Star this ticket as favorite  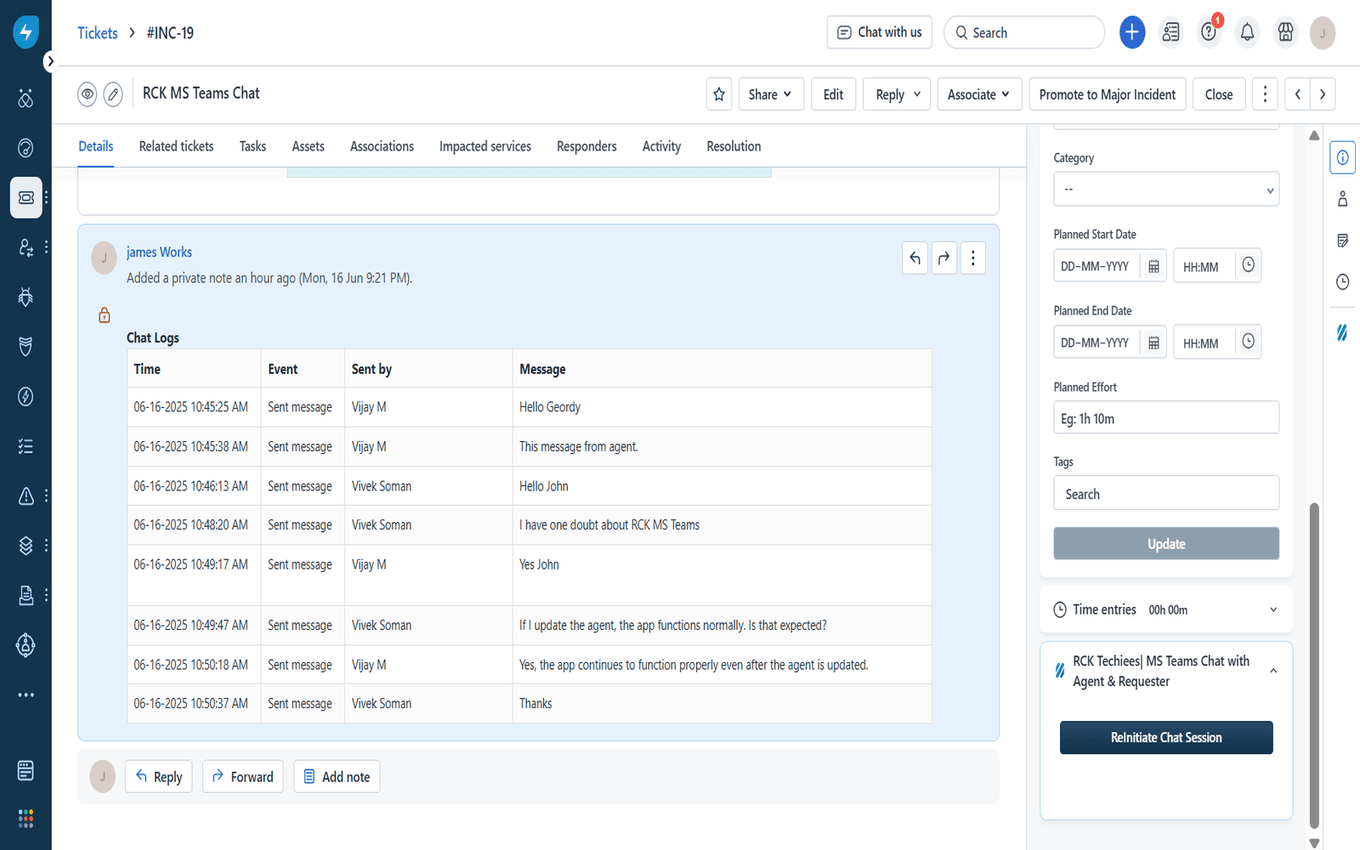(x=719, y=94)
